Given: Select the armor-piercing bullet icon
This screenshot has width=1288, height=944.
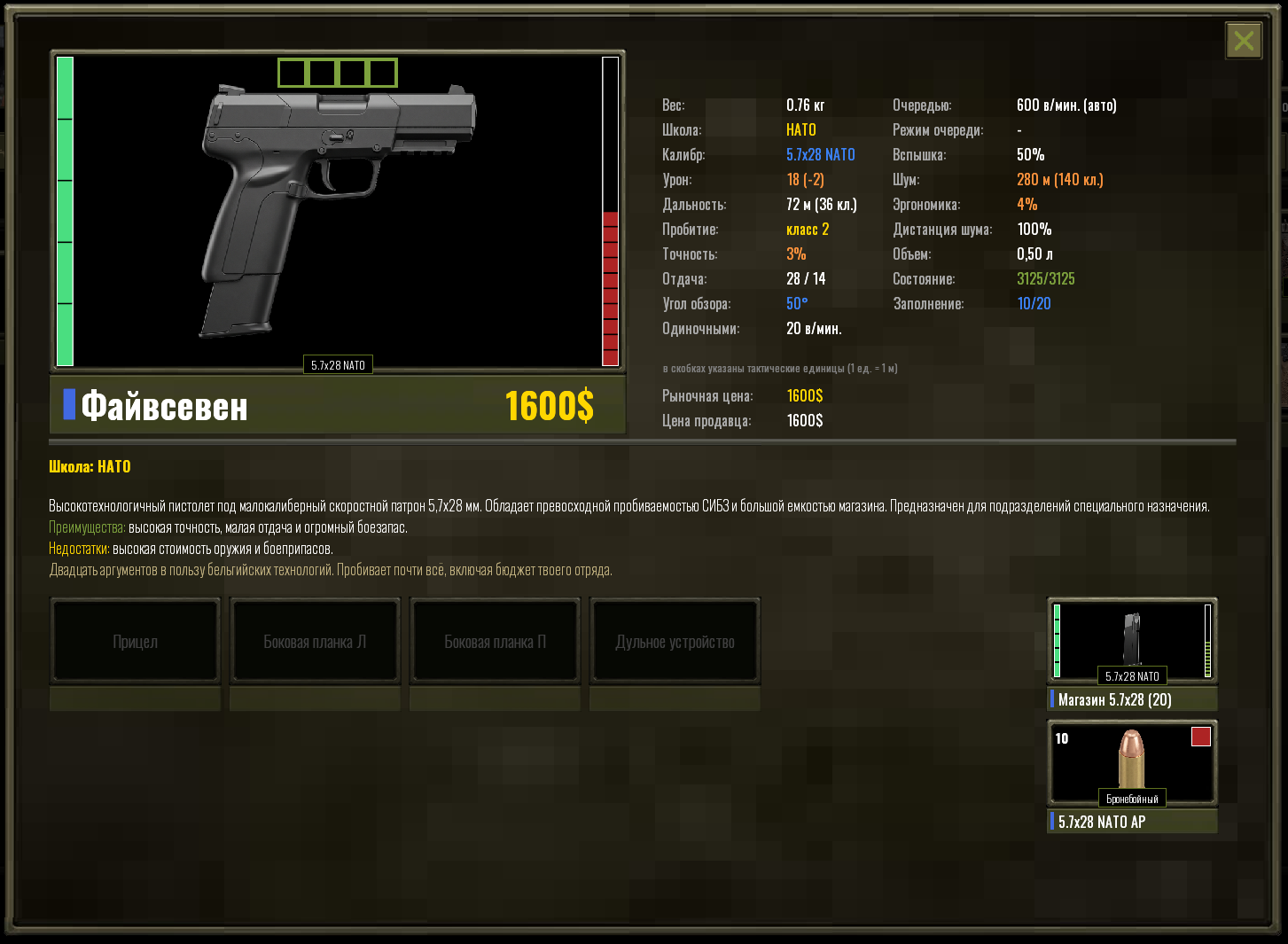Looking at the screenshot, I should click(x=1131, y=758).
